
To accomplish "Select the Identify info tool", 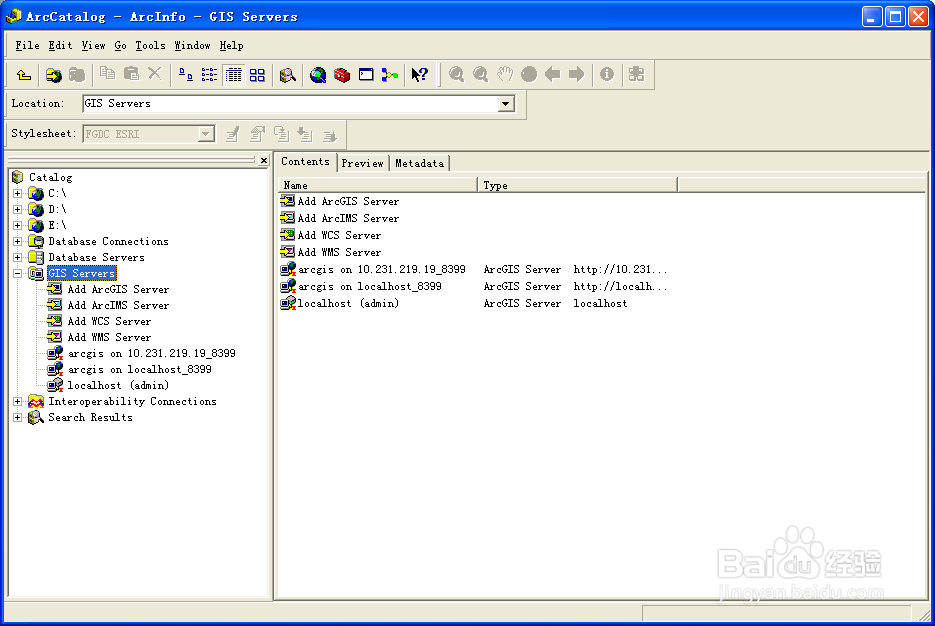I will click(607, 75).
